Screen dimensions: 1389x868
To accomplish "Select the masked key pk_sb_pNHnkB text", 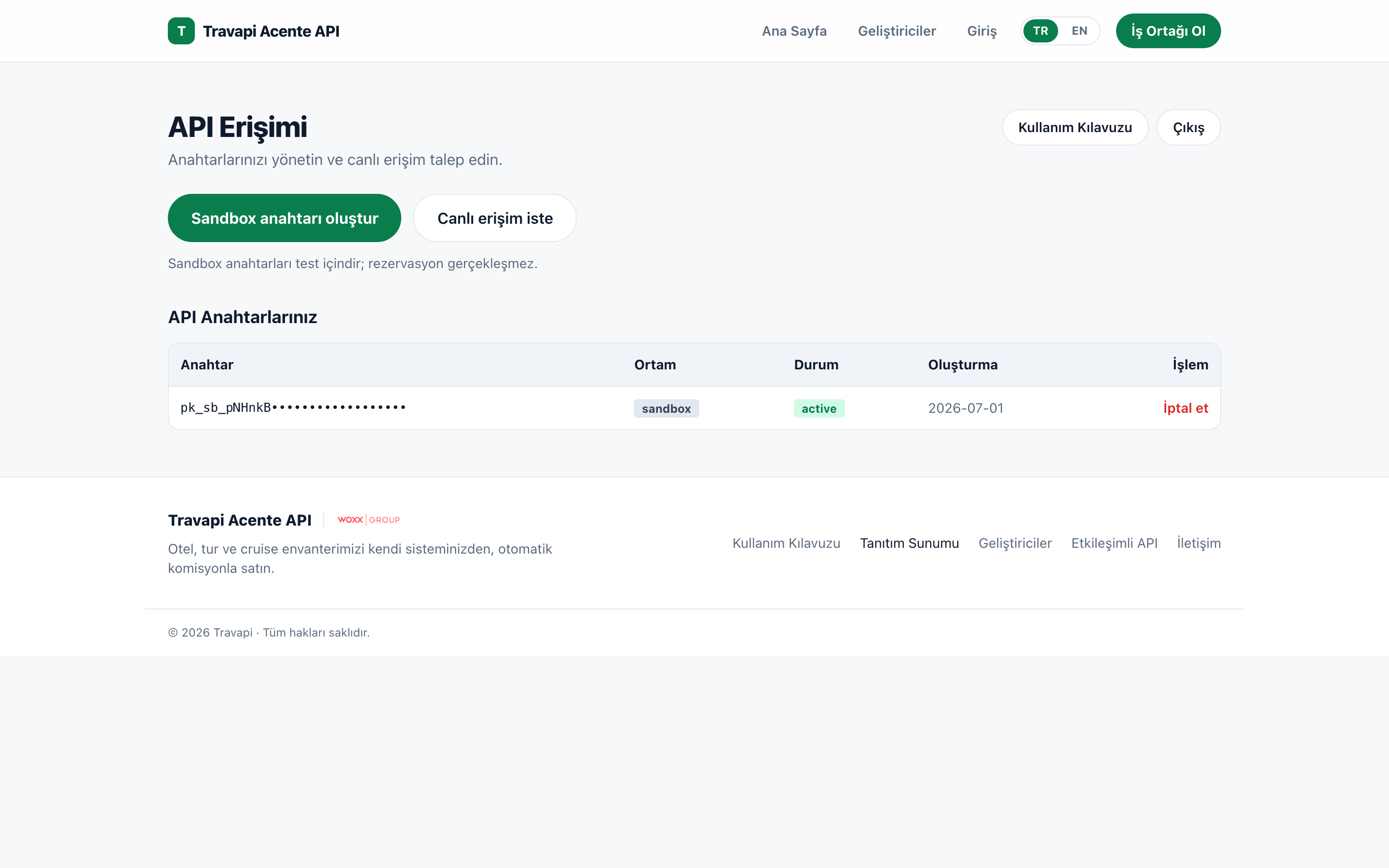I will point(293,407).
